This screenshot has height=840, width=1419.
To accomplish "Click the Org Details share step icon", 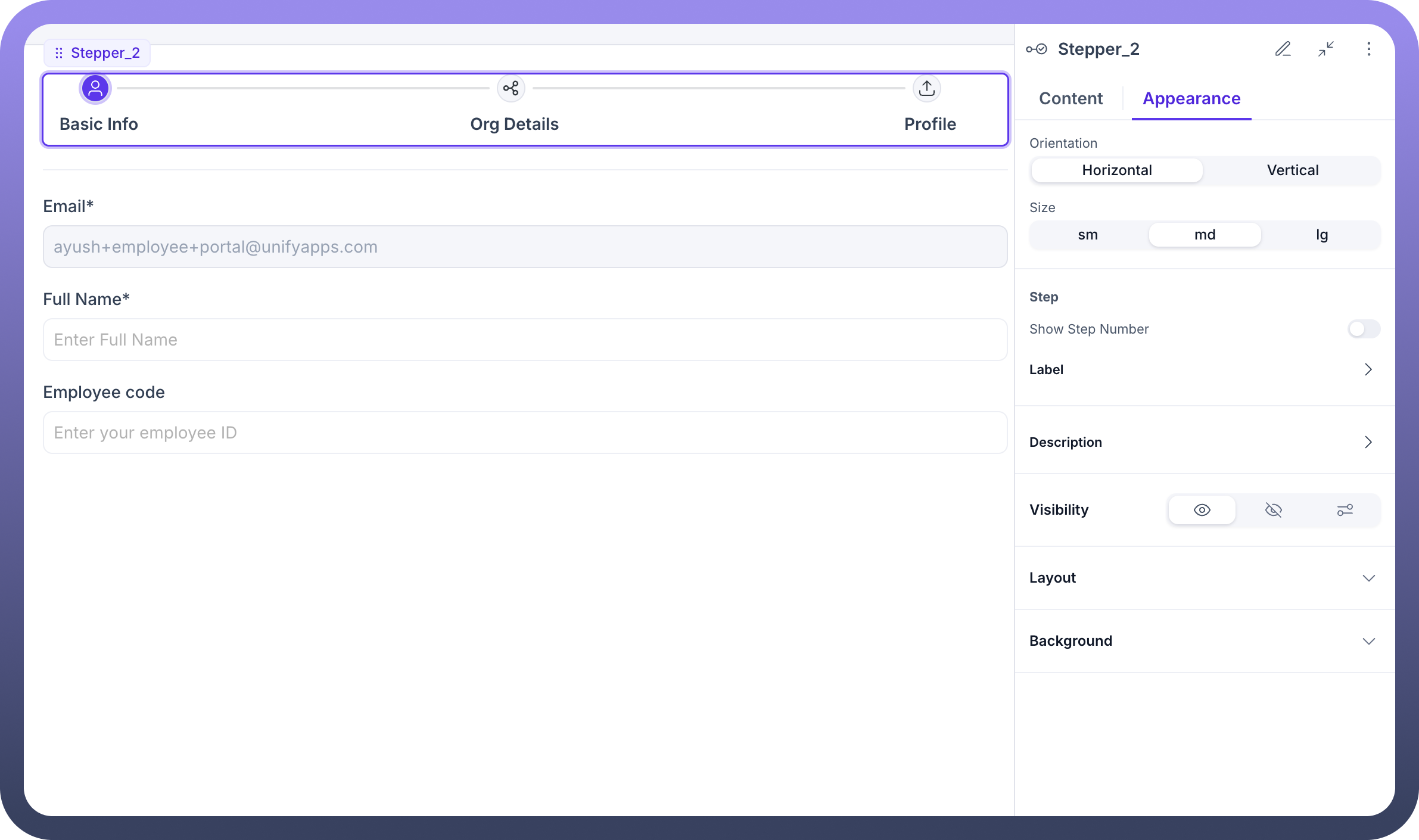I will click(x=511, y=89).
